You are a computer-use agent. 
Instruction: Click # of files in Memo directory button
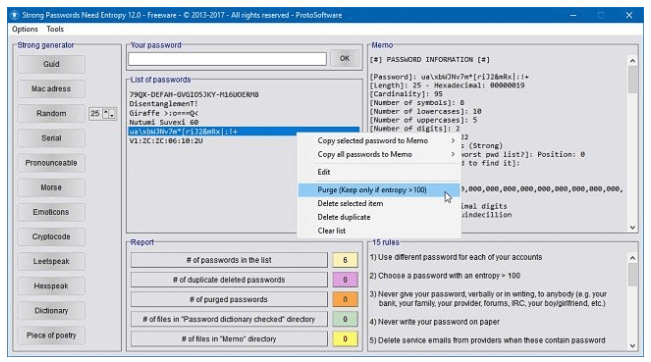[x=229, y=339]
